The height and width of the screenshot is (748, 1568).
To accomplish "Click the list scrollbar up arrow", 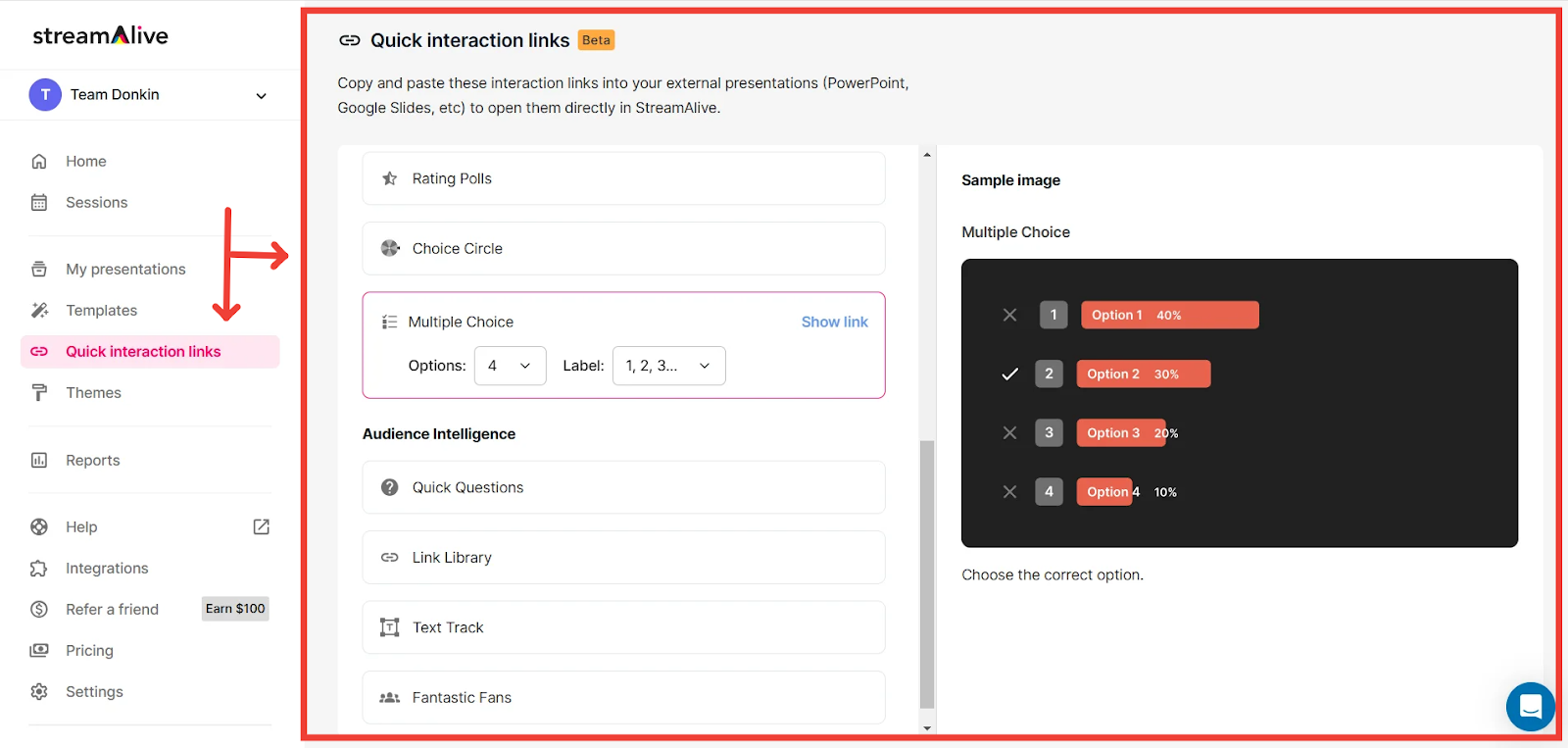I will pos(927,154).
